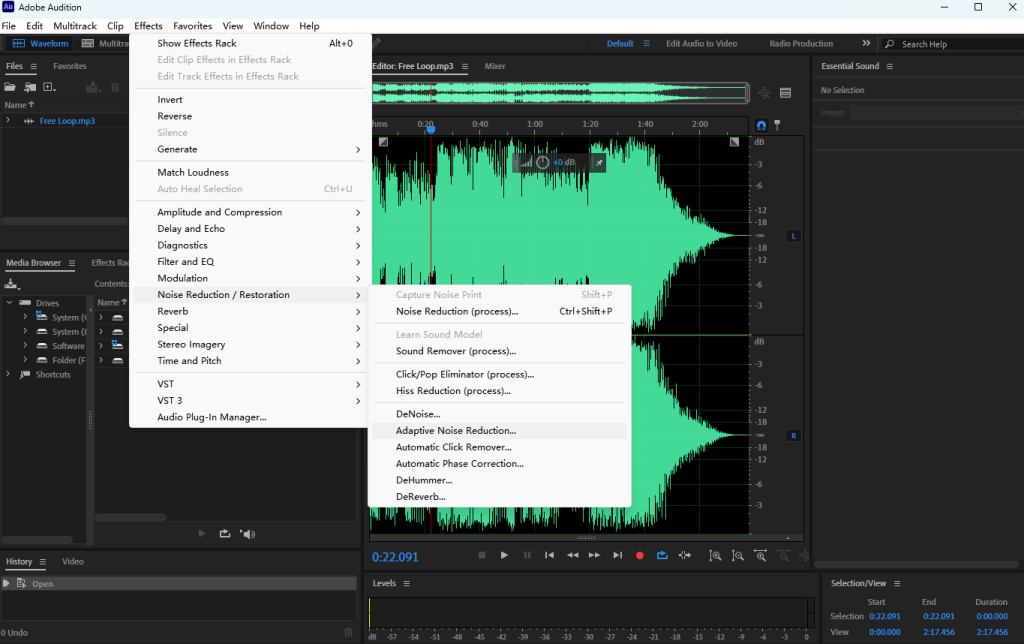Image resolution: width=1024 pixels, height=644 pixels.
Task: Open the Editor panel menu icon
Action: click(x=465, y=66)
